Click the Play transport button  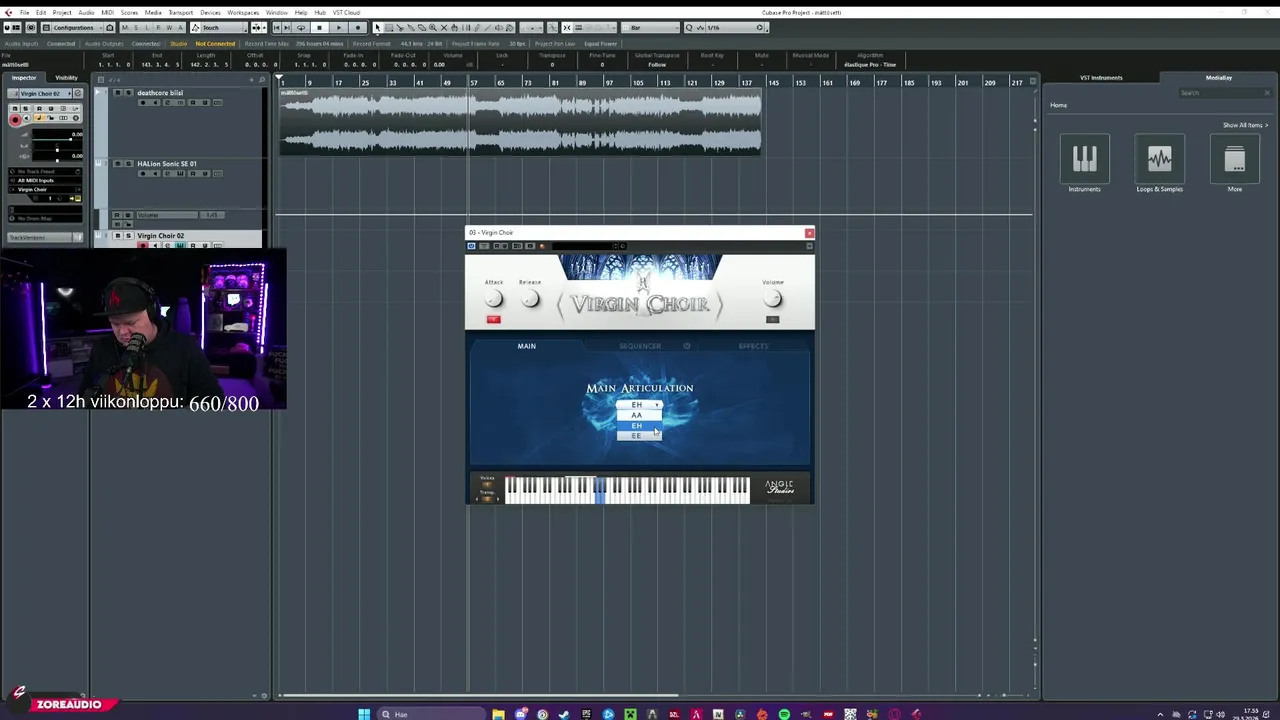click(x=339, y=28)
